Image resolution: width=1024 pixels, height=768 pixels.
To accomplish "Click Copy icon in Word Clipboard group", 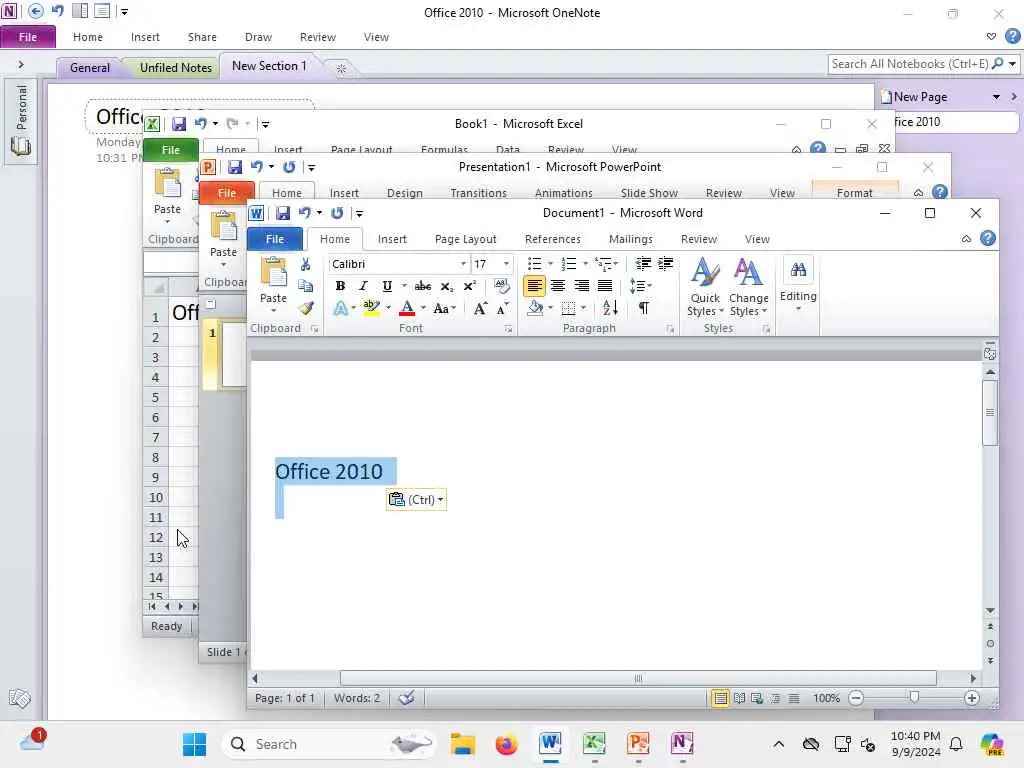I will click(x=305, y=286).
